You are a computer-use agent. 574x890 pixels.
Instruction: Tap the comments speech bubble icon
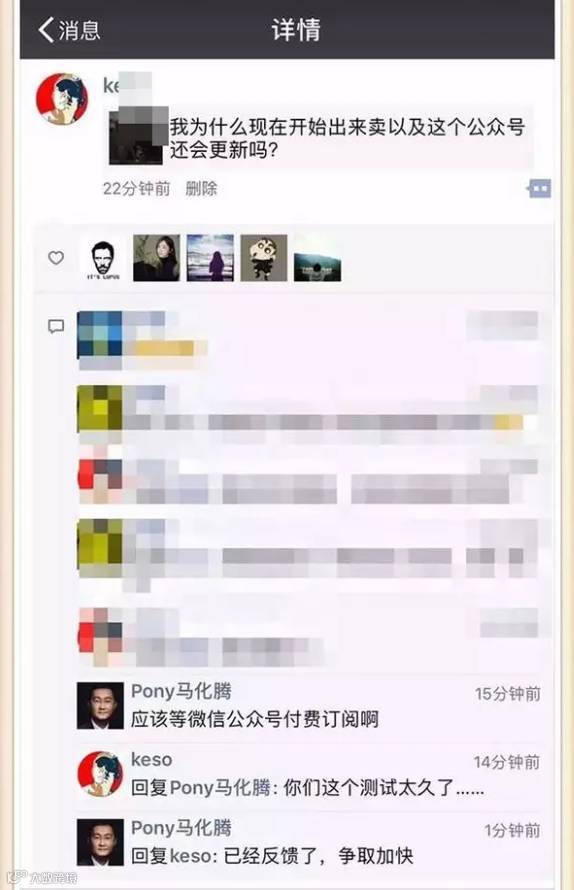pos(56,326)
